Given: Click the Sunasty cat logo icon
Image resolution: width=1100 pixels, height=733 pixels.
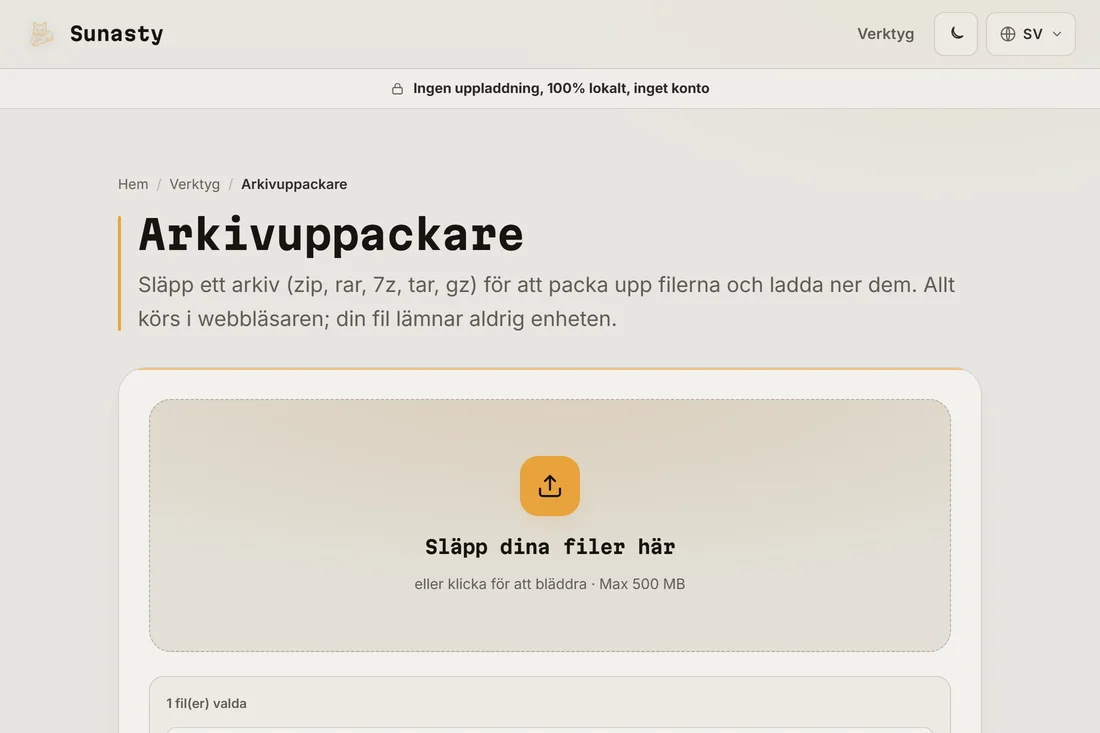Looking at the screenshot, I should (41, 34).
